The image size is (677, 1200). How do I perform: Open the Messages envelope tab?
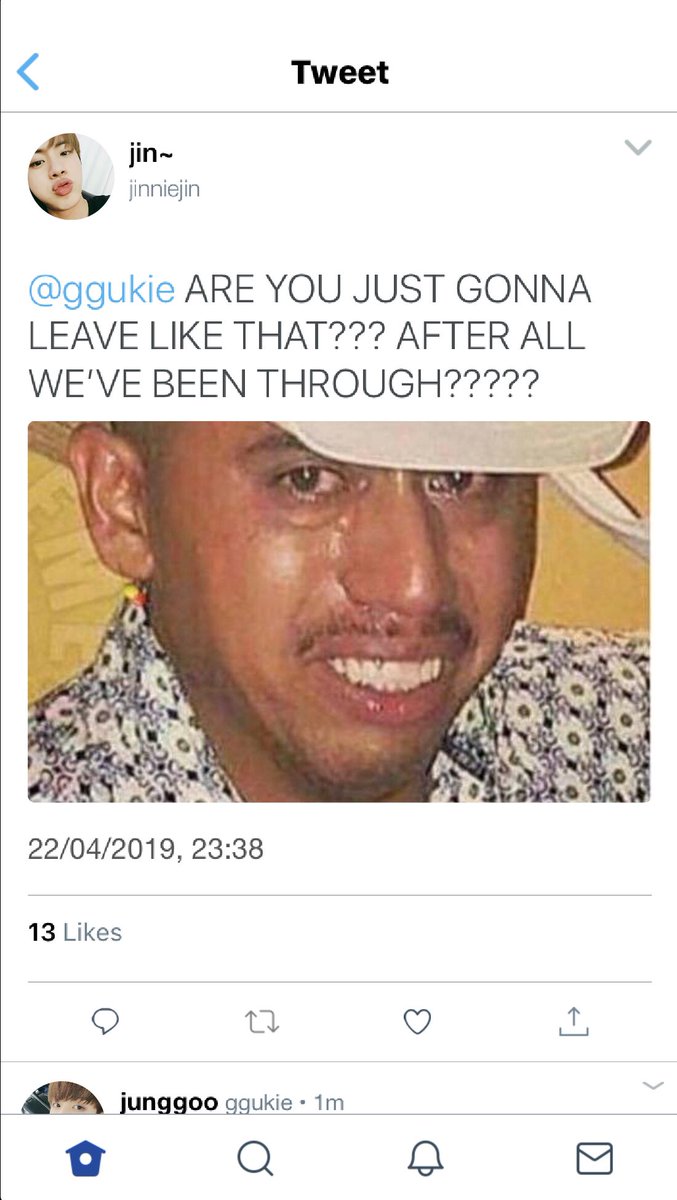coord(594,1158)
